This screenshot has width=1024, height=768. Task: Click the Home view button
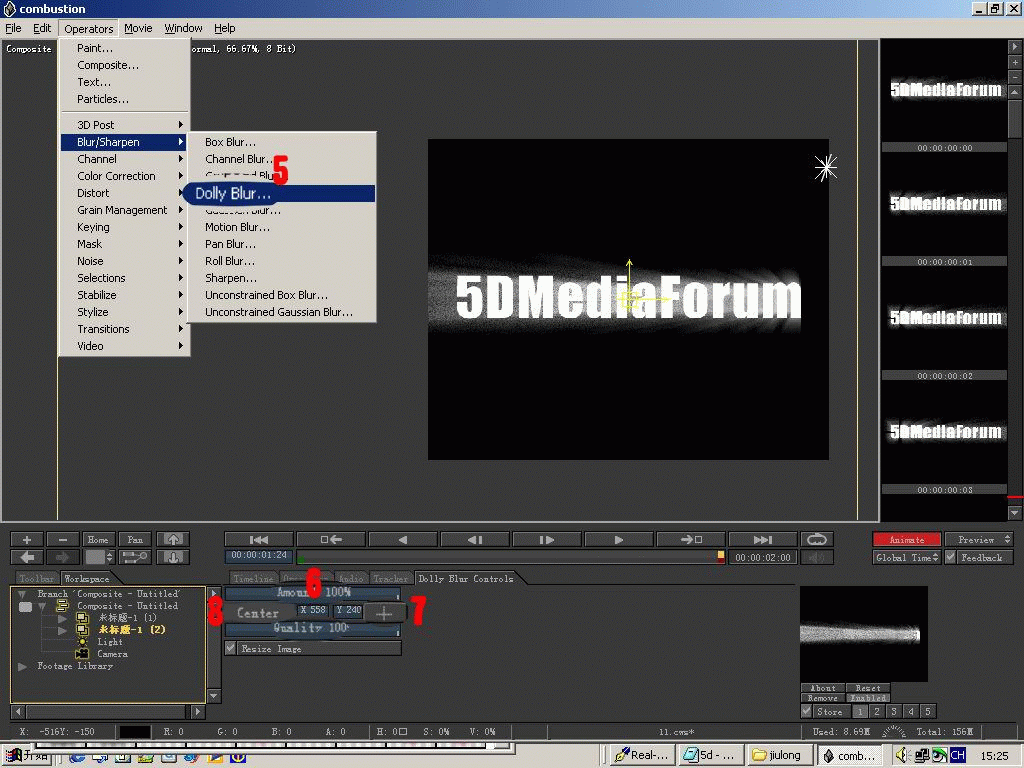pyautogui.click(x=98, y=539)
